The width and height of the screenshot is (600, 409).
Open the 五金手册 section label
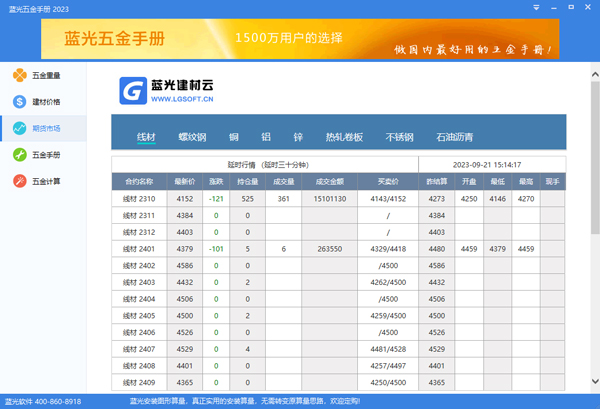click(x=46, y=155)
